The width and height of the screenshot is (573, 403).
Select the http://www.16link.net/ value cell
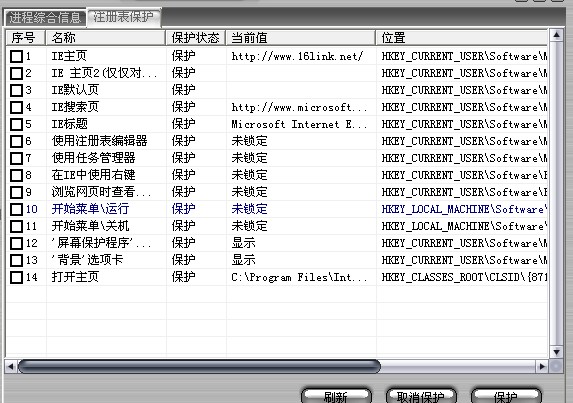[297, 56]
